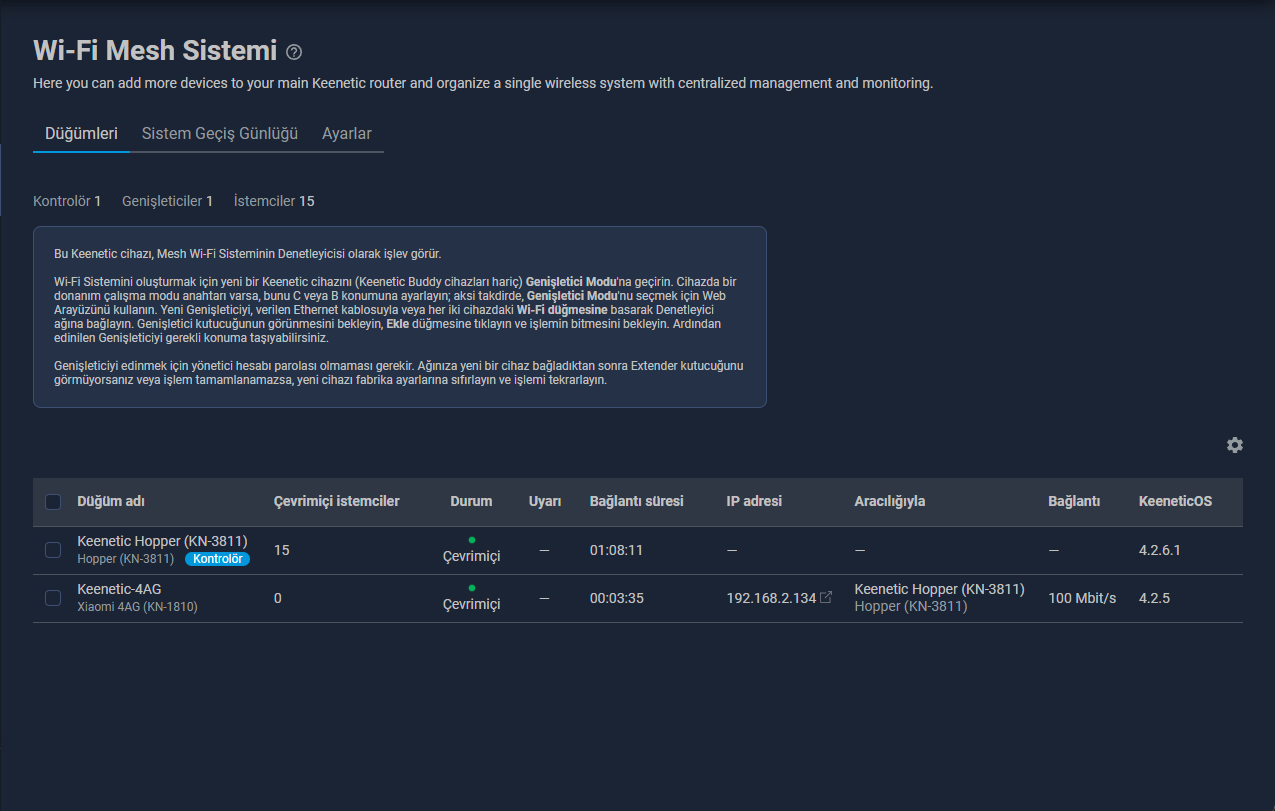This screenshot has height=811, width=1275.
Task: Click the Kontrolör badge
Action: coord(217,559)
